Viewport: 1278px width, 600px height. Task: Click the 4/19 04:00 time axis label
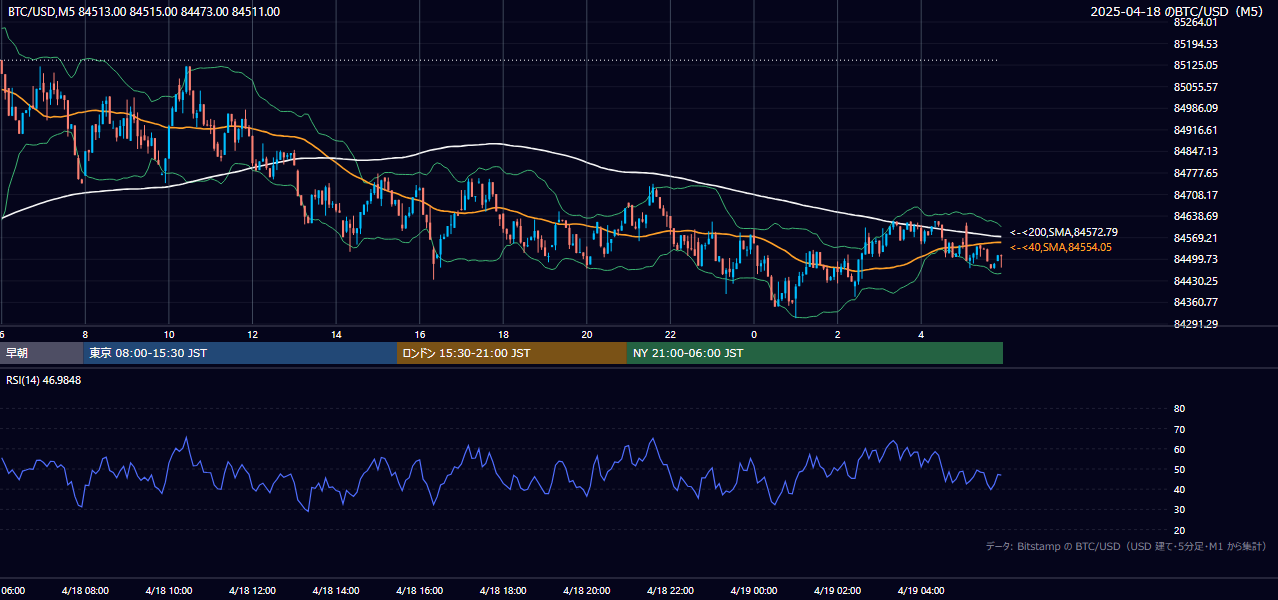[x=921, y=590]
